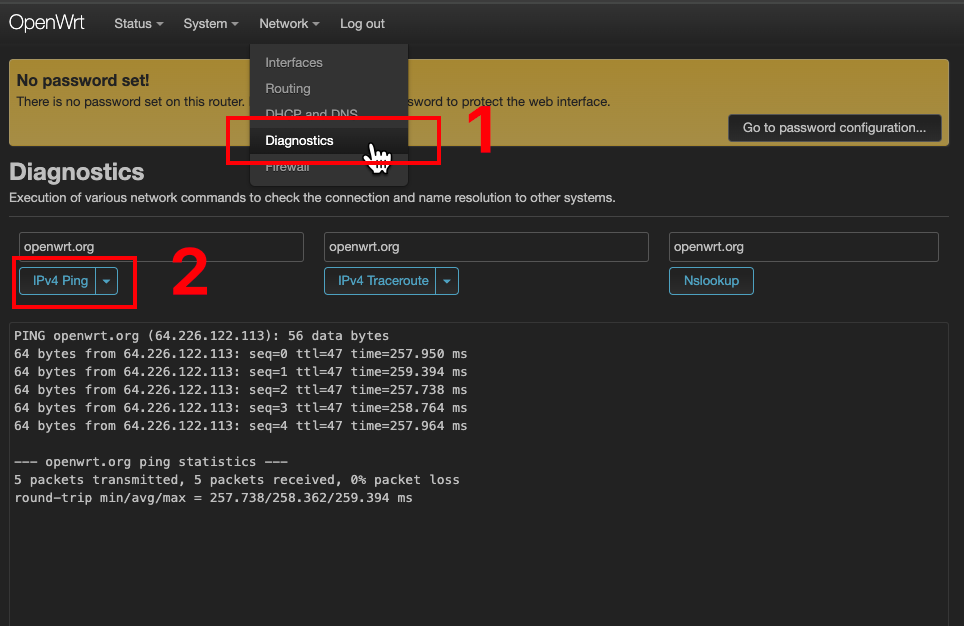
Task: Click the ping hostname input field
Action: pyautogui.click(x=160, y=247)
